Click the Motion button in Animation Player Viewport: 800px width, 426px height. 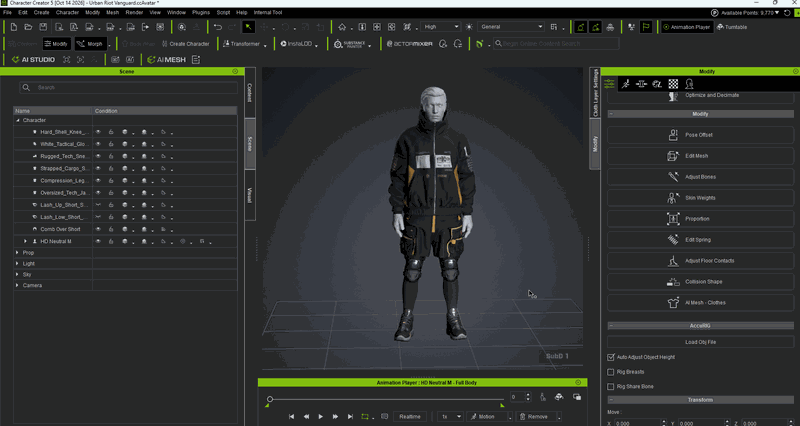(x=483, y=417)
